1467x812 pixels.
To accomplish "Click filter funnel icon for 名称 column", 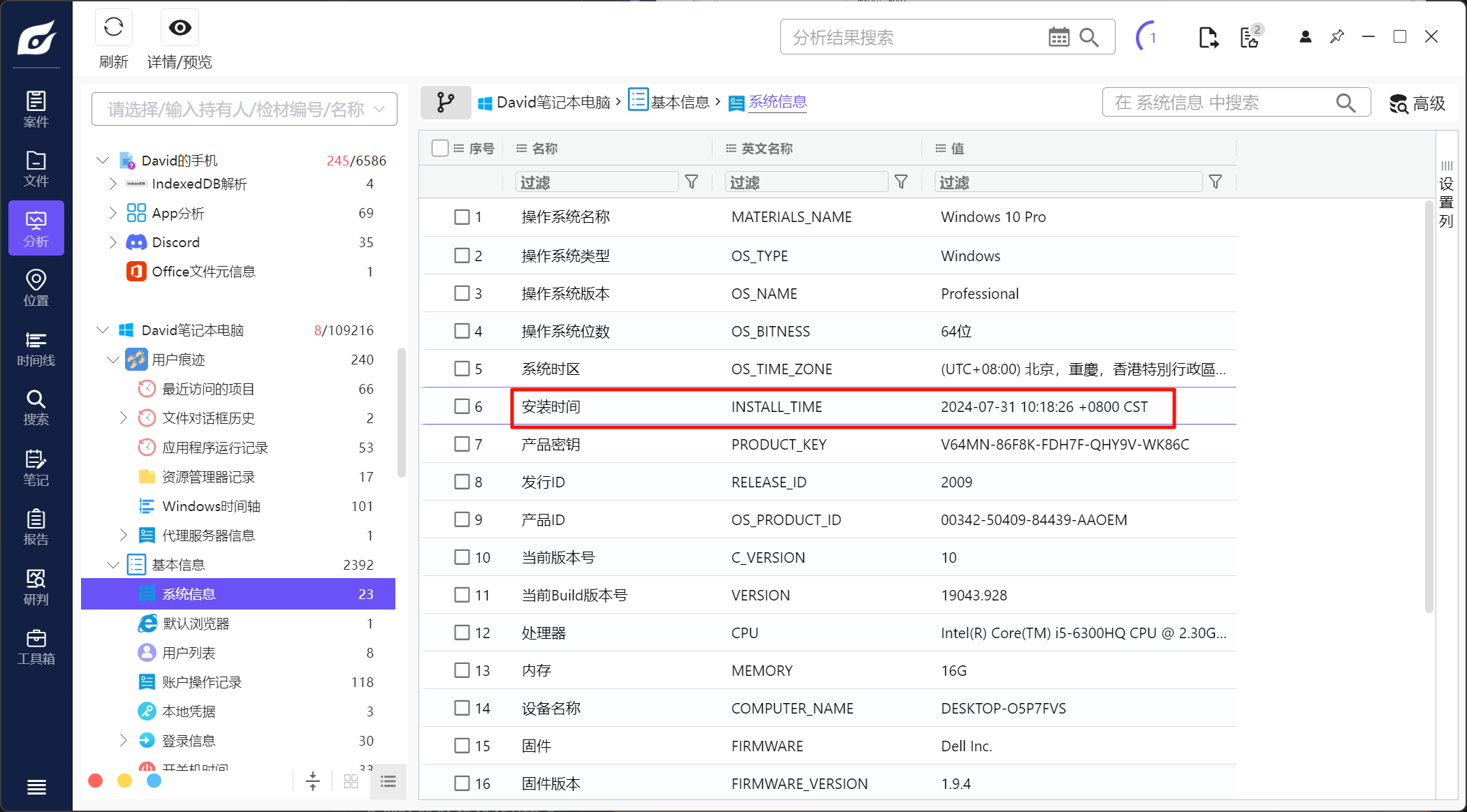I will coord(692,182).
